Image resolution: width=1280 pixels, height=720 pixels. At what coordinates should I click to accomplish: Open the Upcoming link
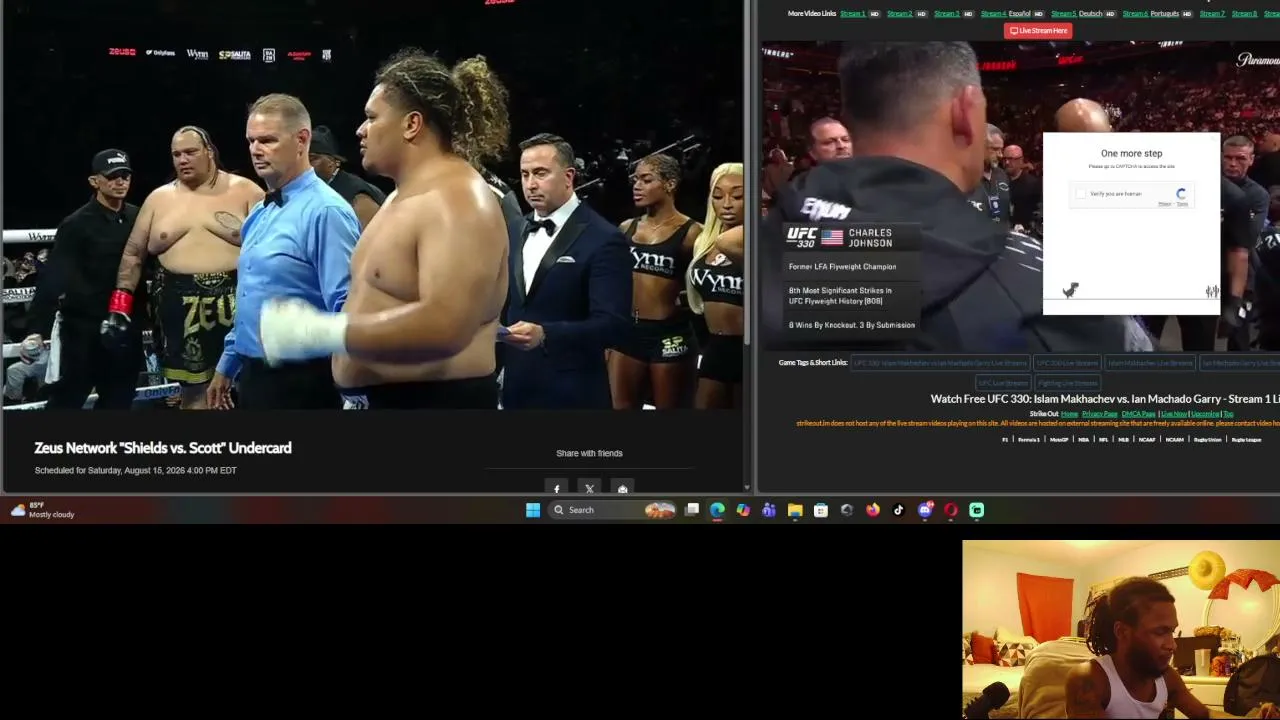1205,414
